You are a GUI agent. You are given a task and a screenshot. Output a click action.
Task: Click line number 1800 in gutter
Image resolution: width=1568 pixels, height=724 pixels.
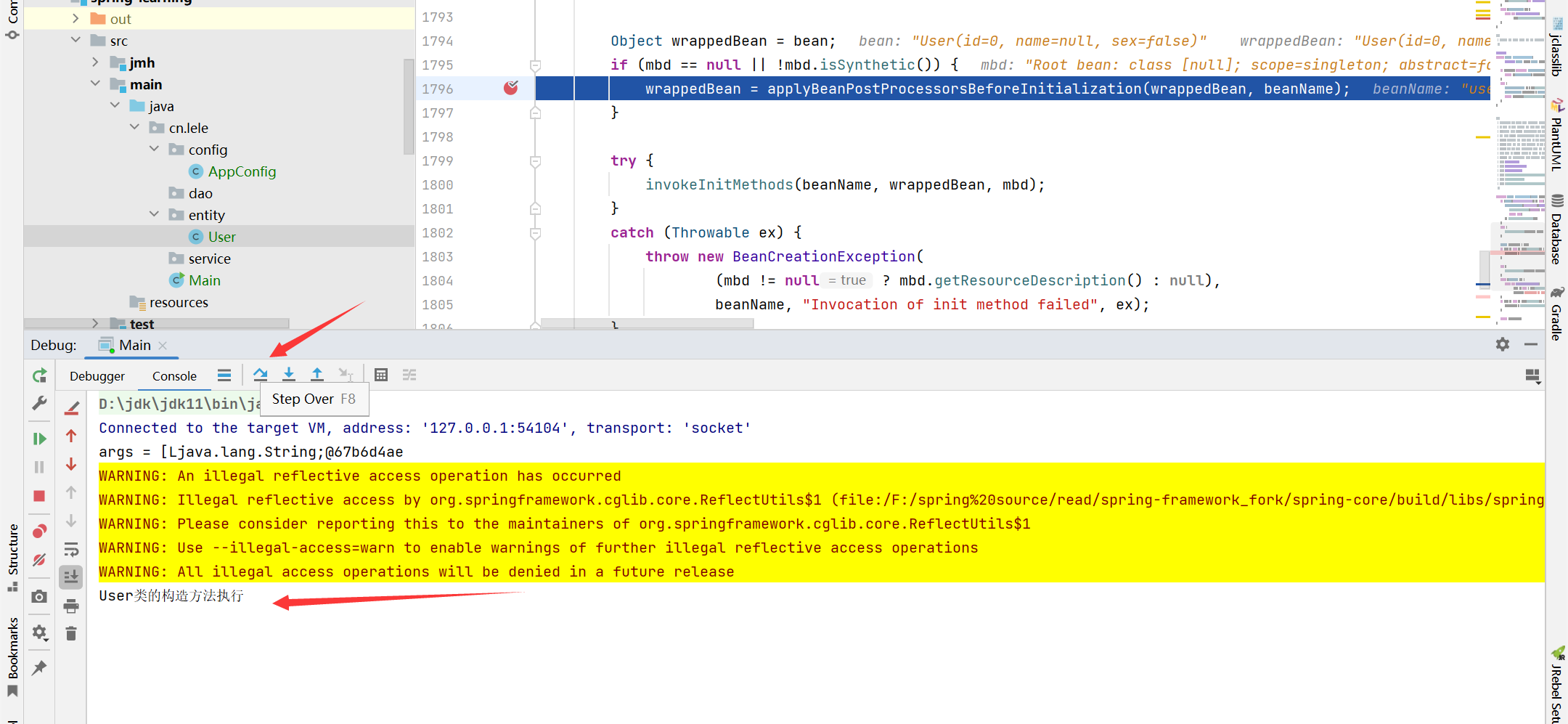click(x=438, y=184)
